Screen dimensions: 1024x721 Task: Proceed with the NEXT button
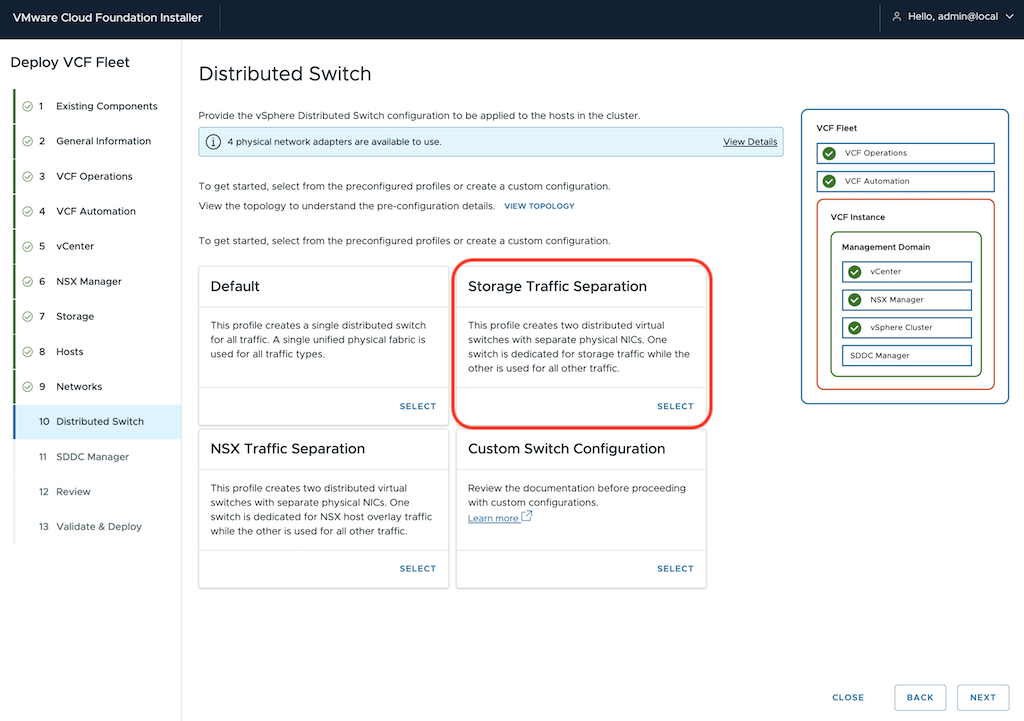click(x=983, y=697)
